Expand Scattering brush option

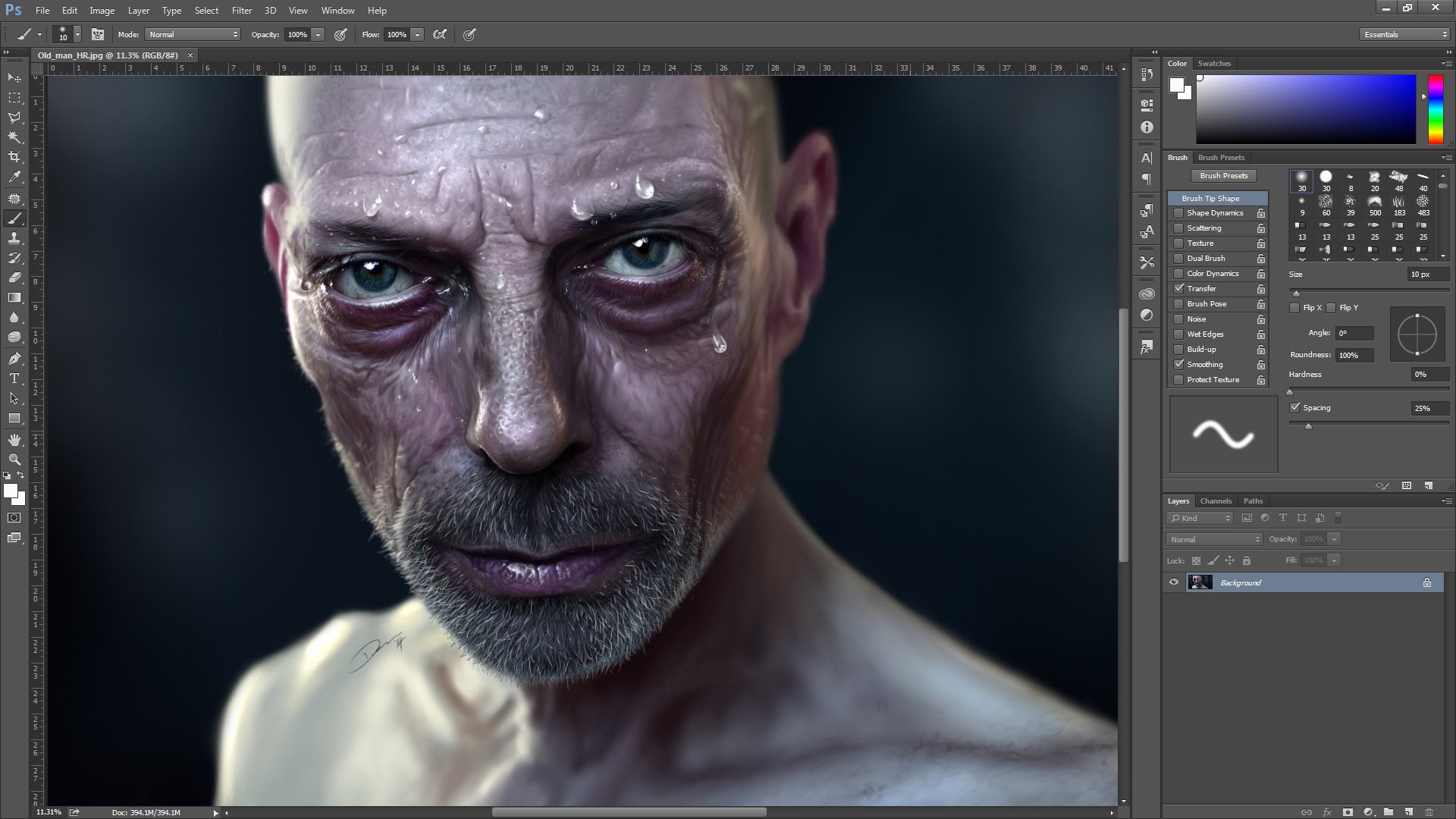[x=1205, y=228]
